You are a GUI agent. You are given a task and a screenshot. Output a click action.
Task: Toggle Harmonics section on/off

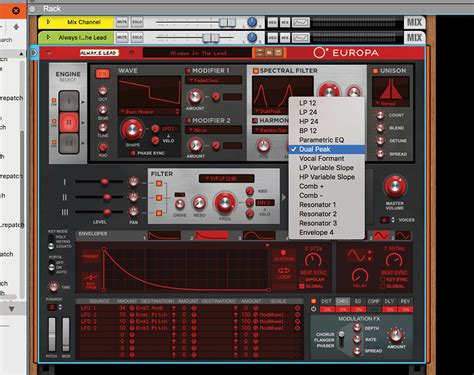point(255,120)
